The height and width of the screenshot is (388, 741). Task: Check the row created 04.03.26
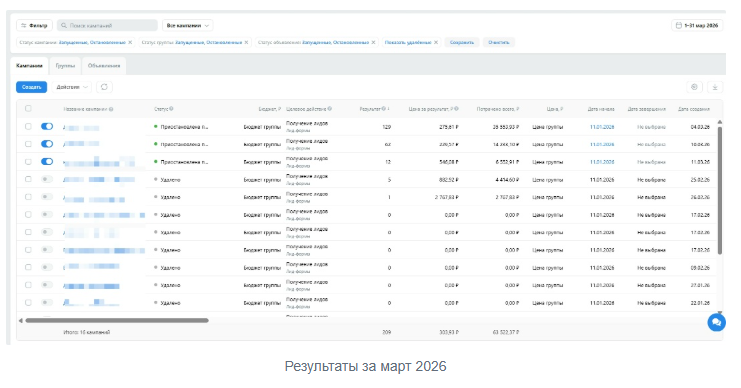pyautogui.click(x=28, y=127)
